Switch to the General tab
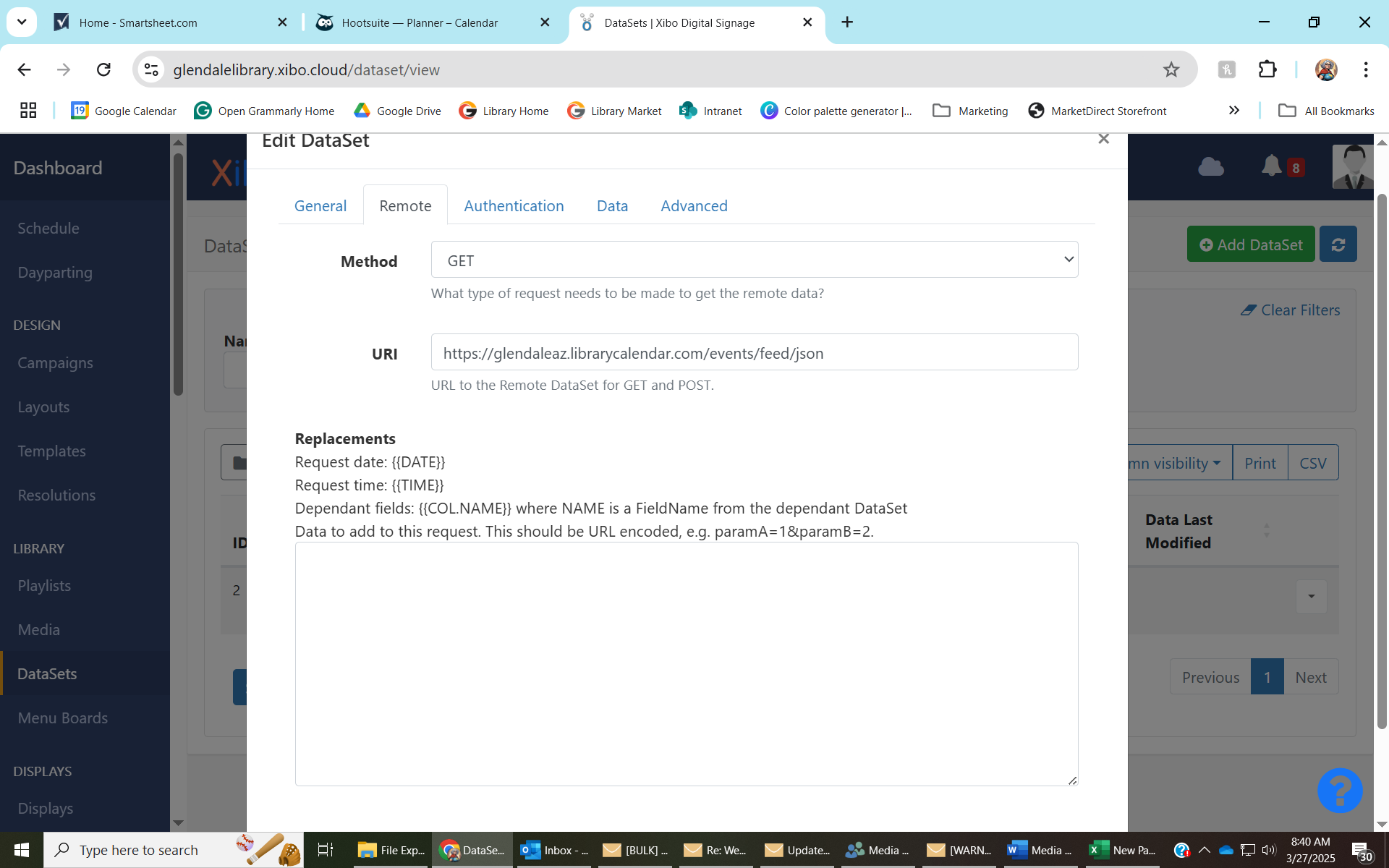 [320, 205]
